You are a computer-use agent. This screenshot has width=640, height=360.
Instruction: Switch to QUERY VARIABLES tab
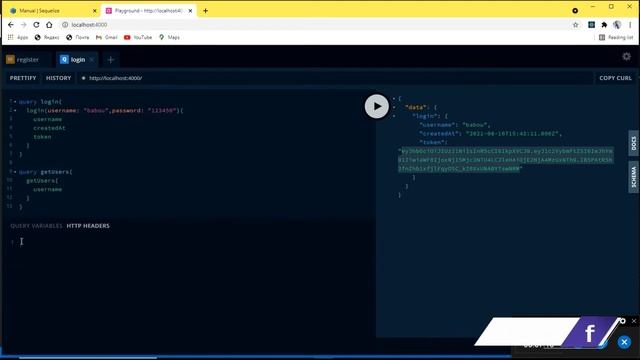tap(36, 226)
